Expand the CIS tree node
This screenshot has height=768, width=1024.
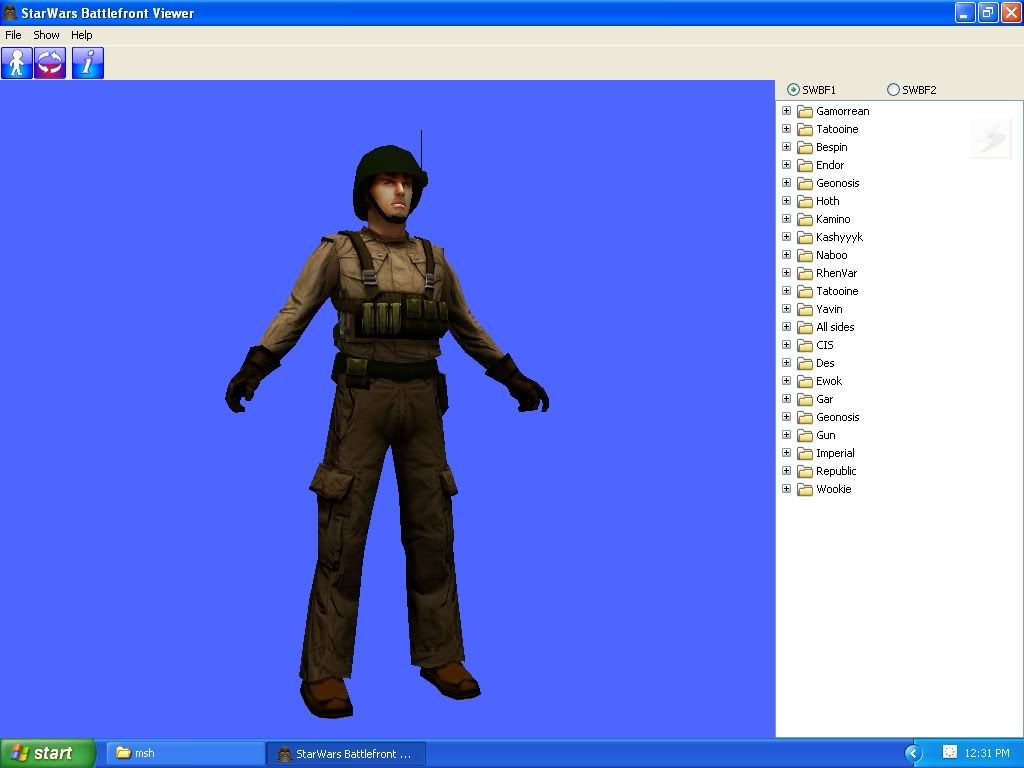[786, 344]
